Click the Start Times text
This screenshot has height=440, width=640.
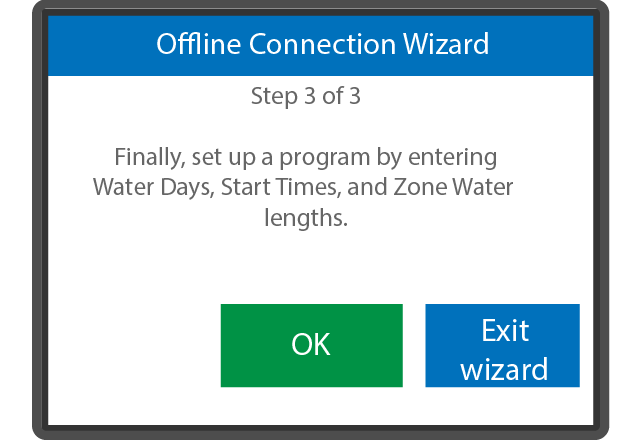click(280, 187)
